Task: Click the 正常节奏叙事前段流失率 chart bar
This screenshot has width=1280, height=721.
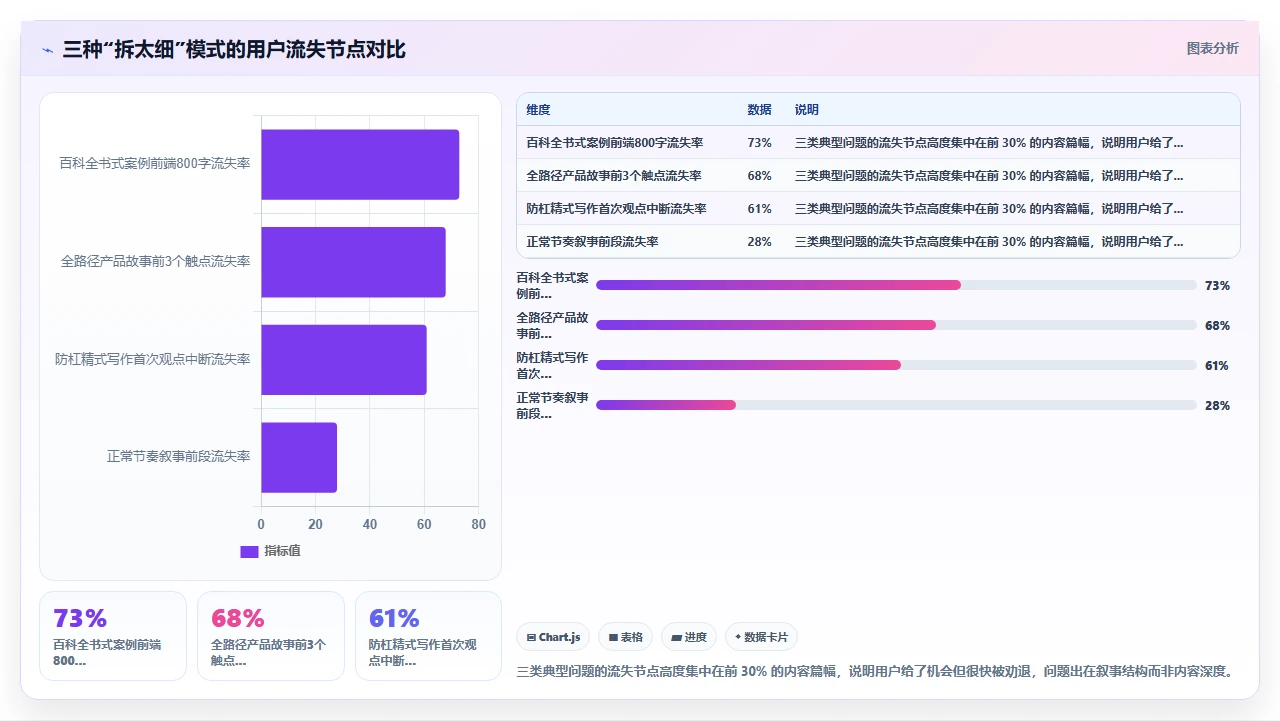Action: [299, 457]
